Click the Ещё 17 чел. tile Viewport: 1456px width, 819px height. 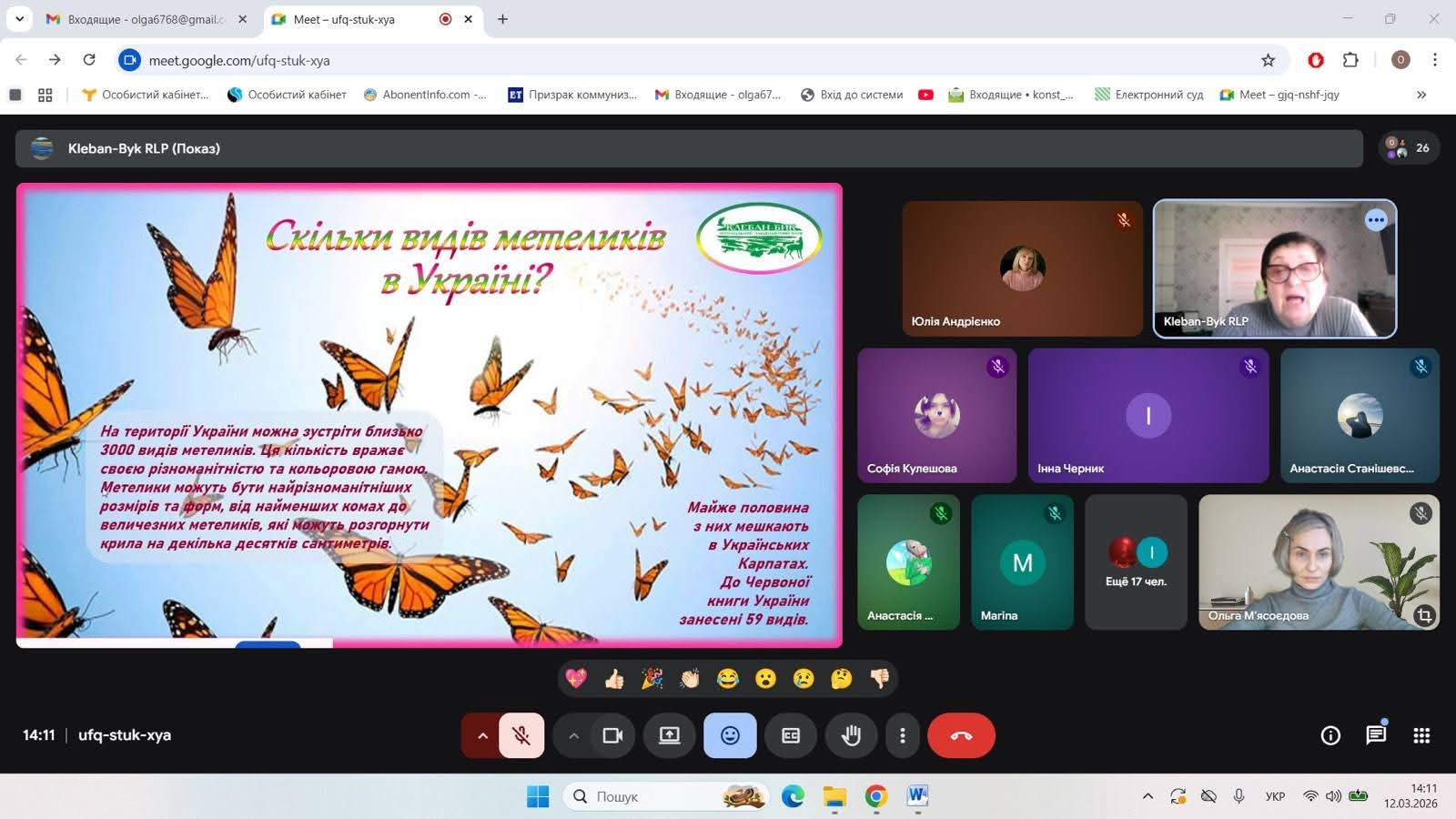click(x=1136, y=562)
